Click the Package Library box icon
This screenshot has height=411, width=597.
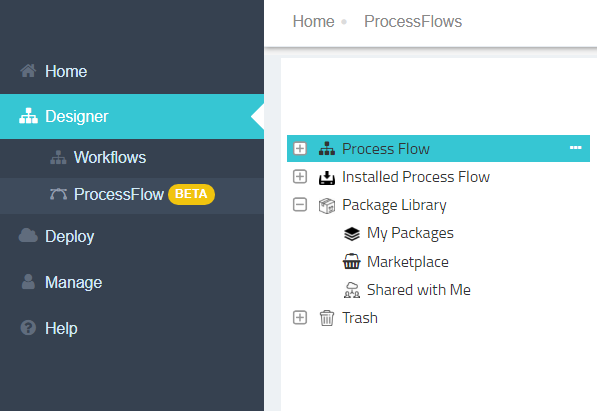327,206
